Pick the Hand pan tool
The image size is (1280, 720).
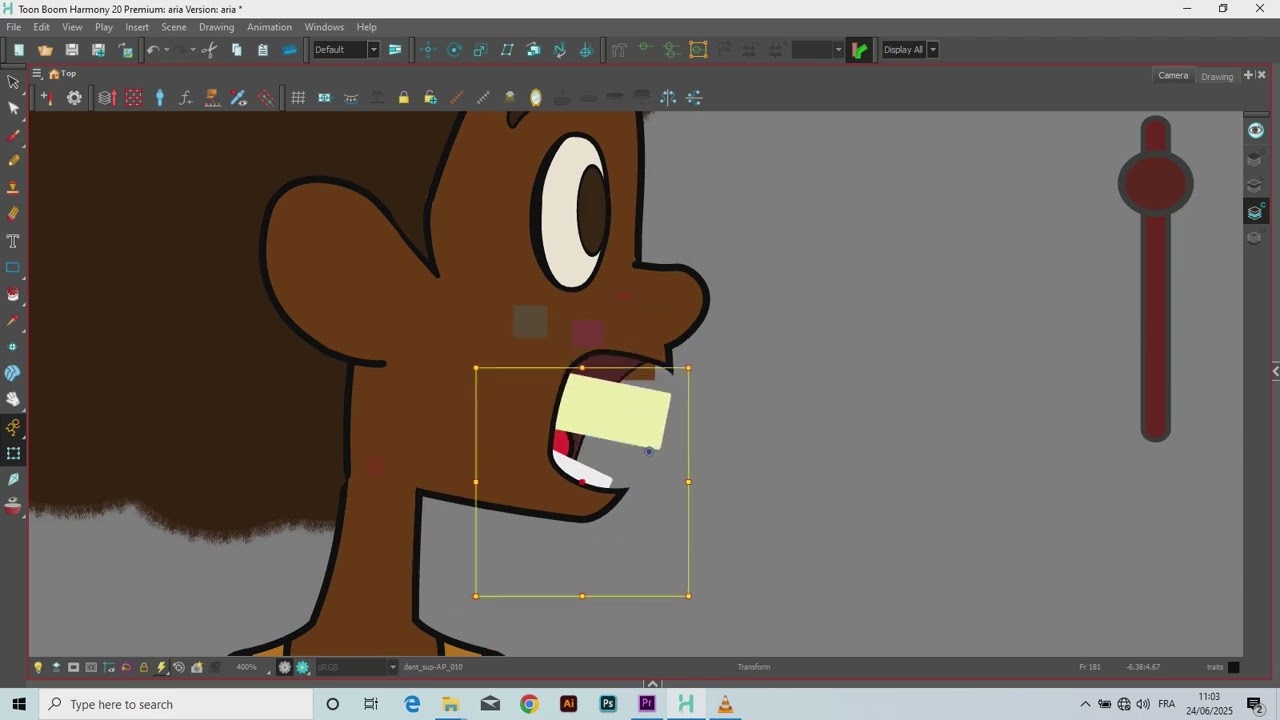(x=13, y=400)
